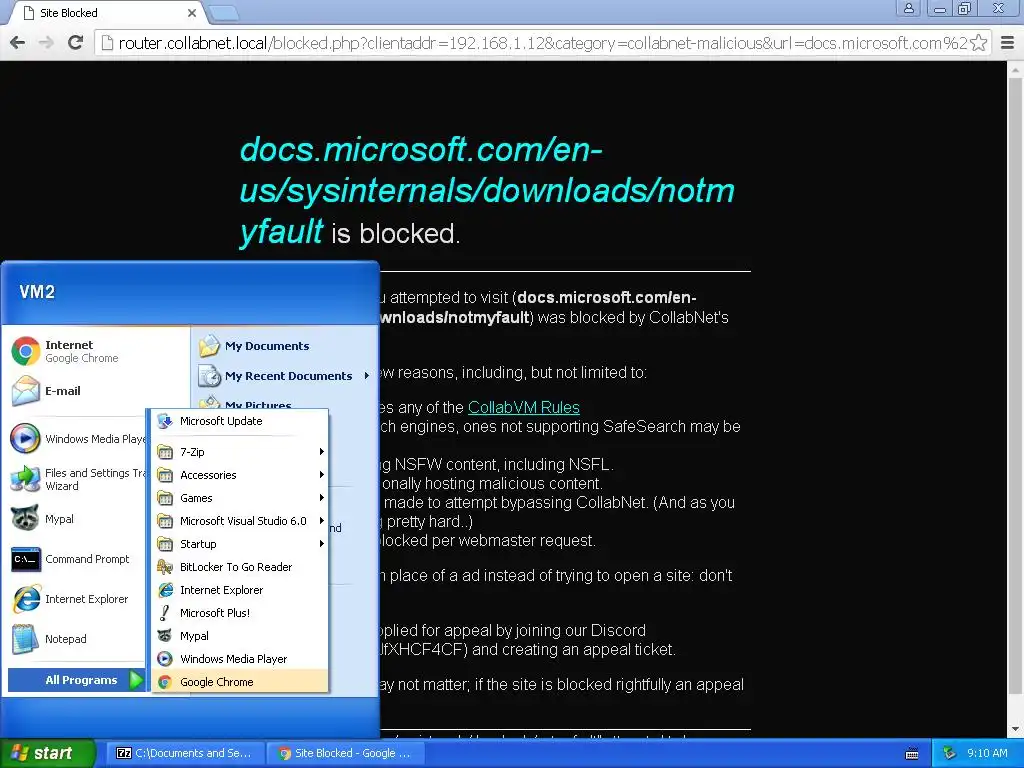1024x768 pixels.
Task: Bookmark this page with the star icon
Action: point(978,43)
